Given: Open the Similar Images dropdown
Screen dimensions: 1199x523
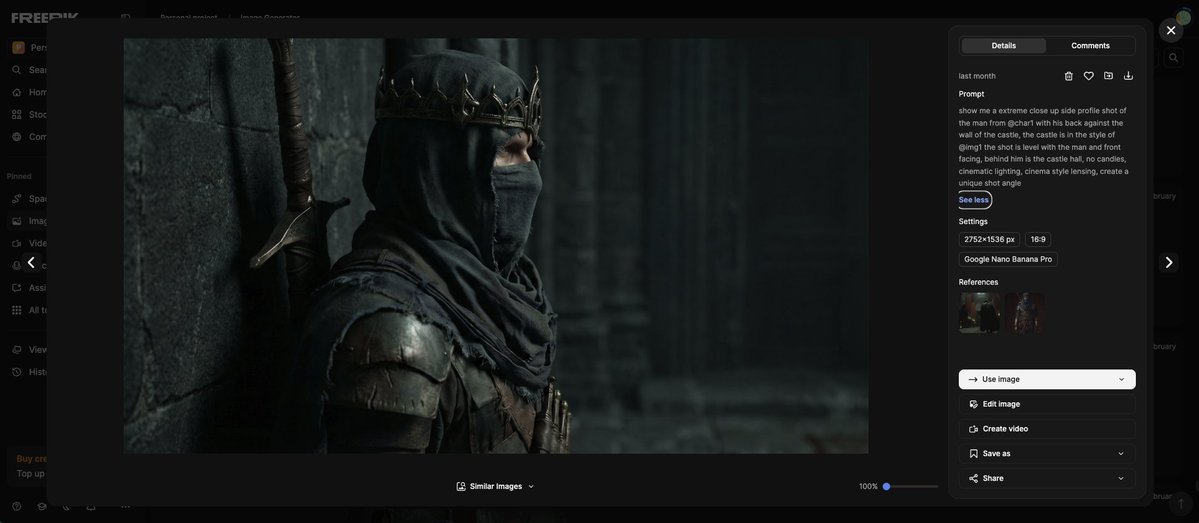Looking at the screenshot, I should [496, 486].
